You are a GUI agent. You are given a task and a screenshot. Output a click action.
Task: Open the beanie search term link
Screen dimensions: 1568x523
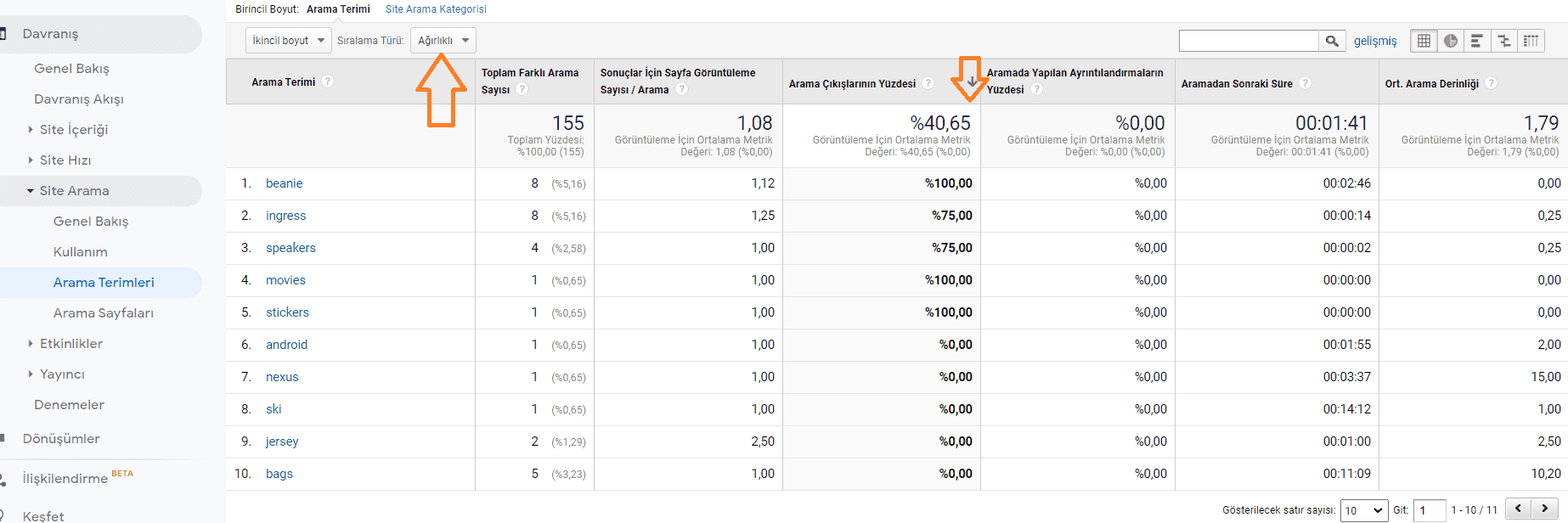pos(284,183)
